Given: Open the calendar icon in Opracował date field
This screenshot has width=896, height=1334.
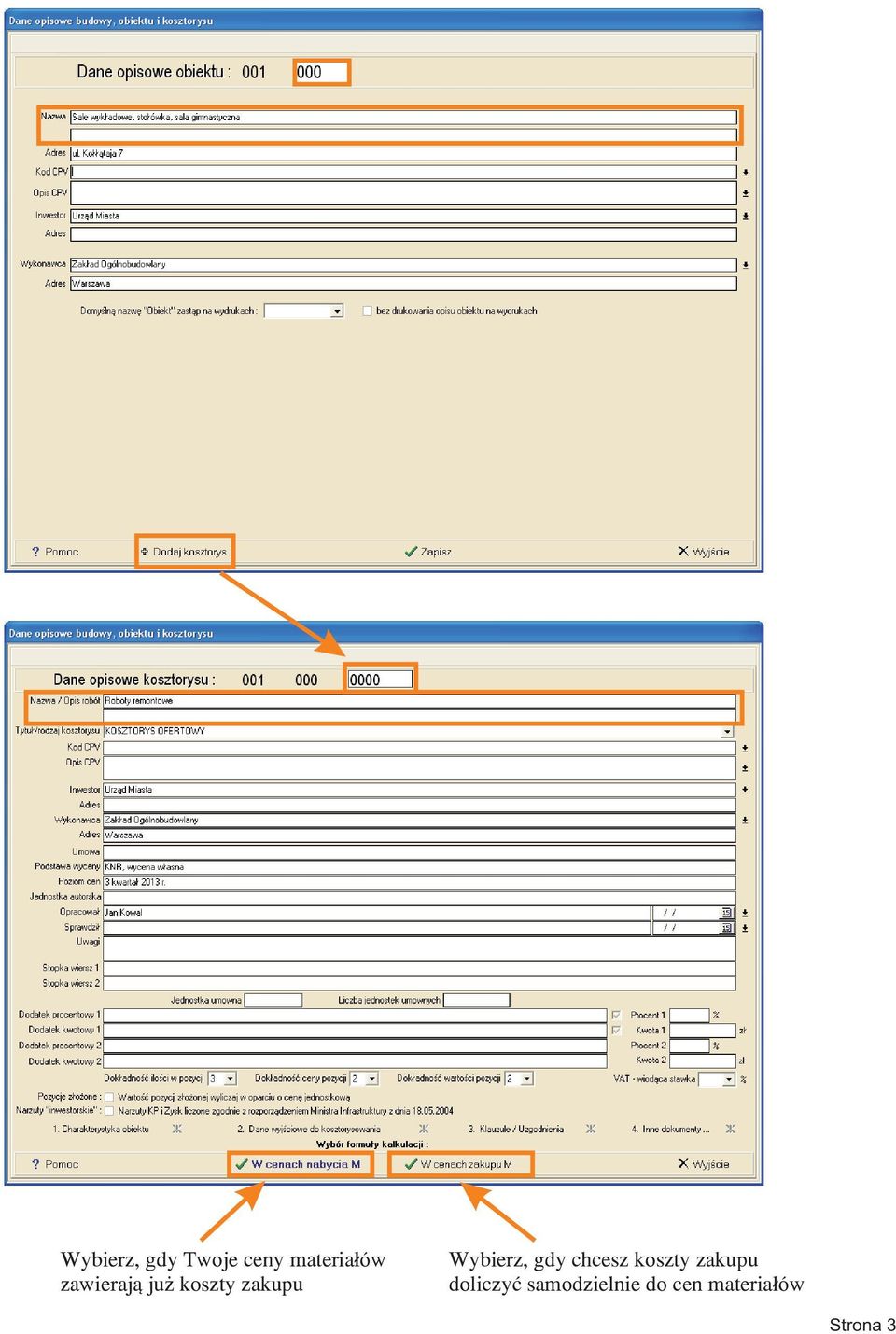Looking at the screenshot, I should point(726,913).
